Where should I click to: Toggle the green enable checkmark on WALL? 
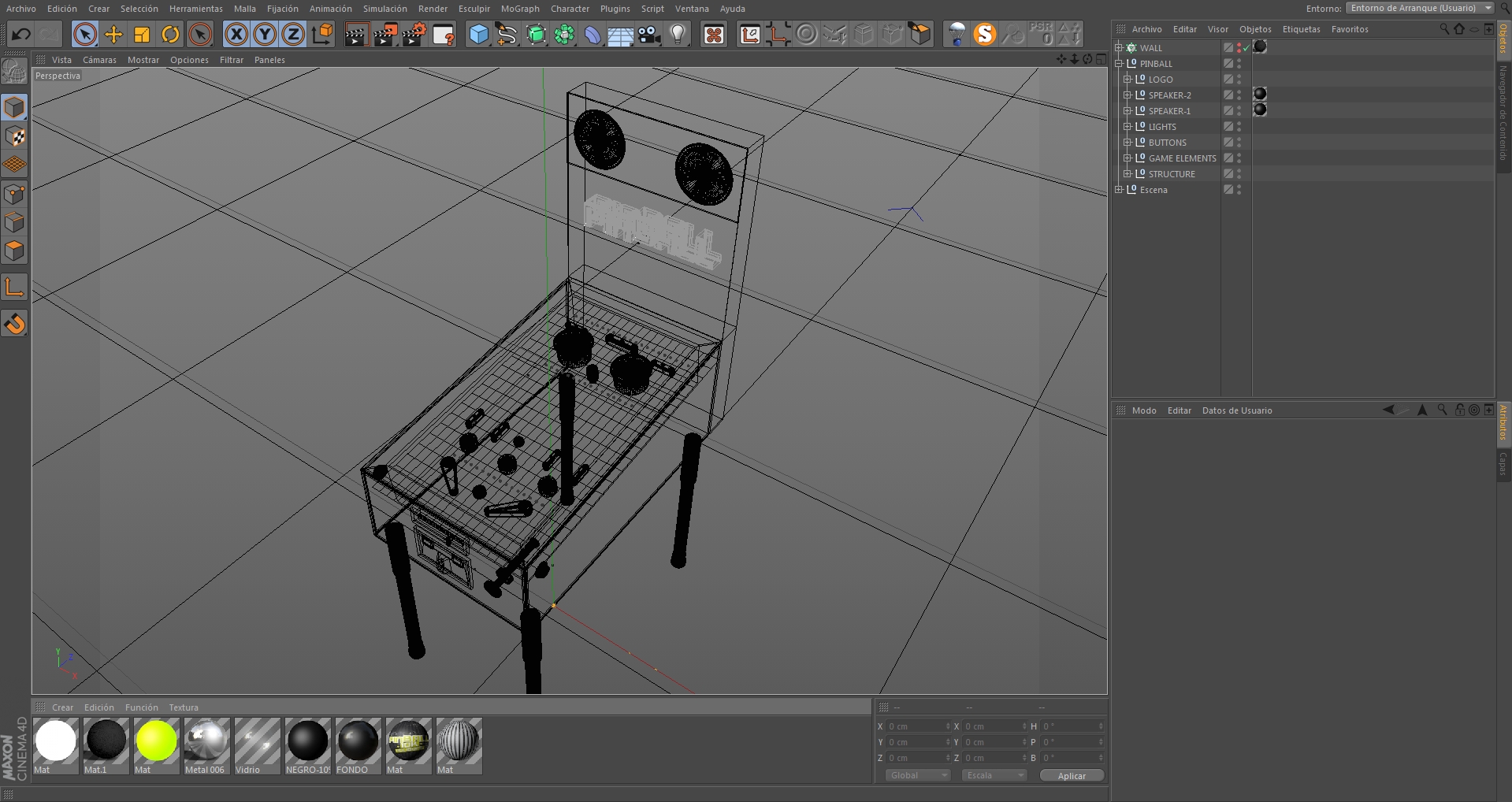pos(1246,48)
